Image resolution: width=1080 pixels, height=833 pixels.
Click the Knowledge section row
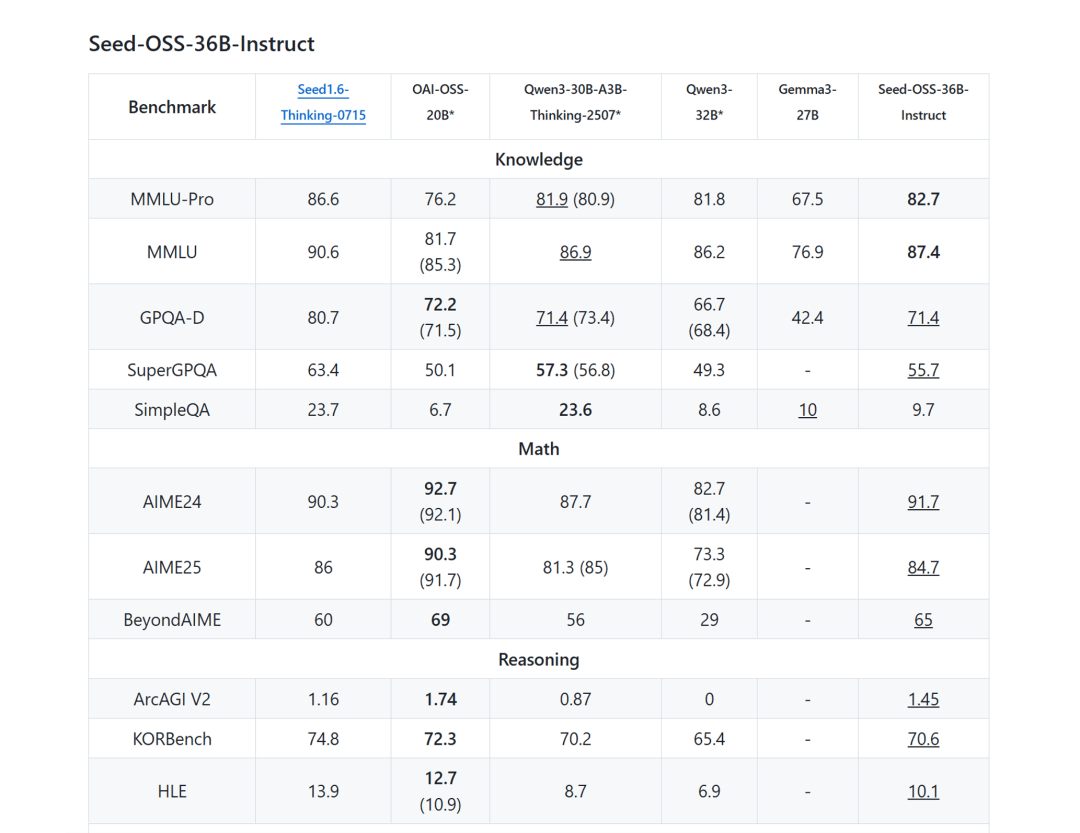539,159
